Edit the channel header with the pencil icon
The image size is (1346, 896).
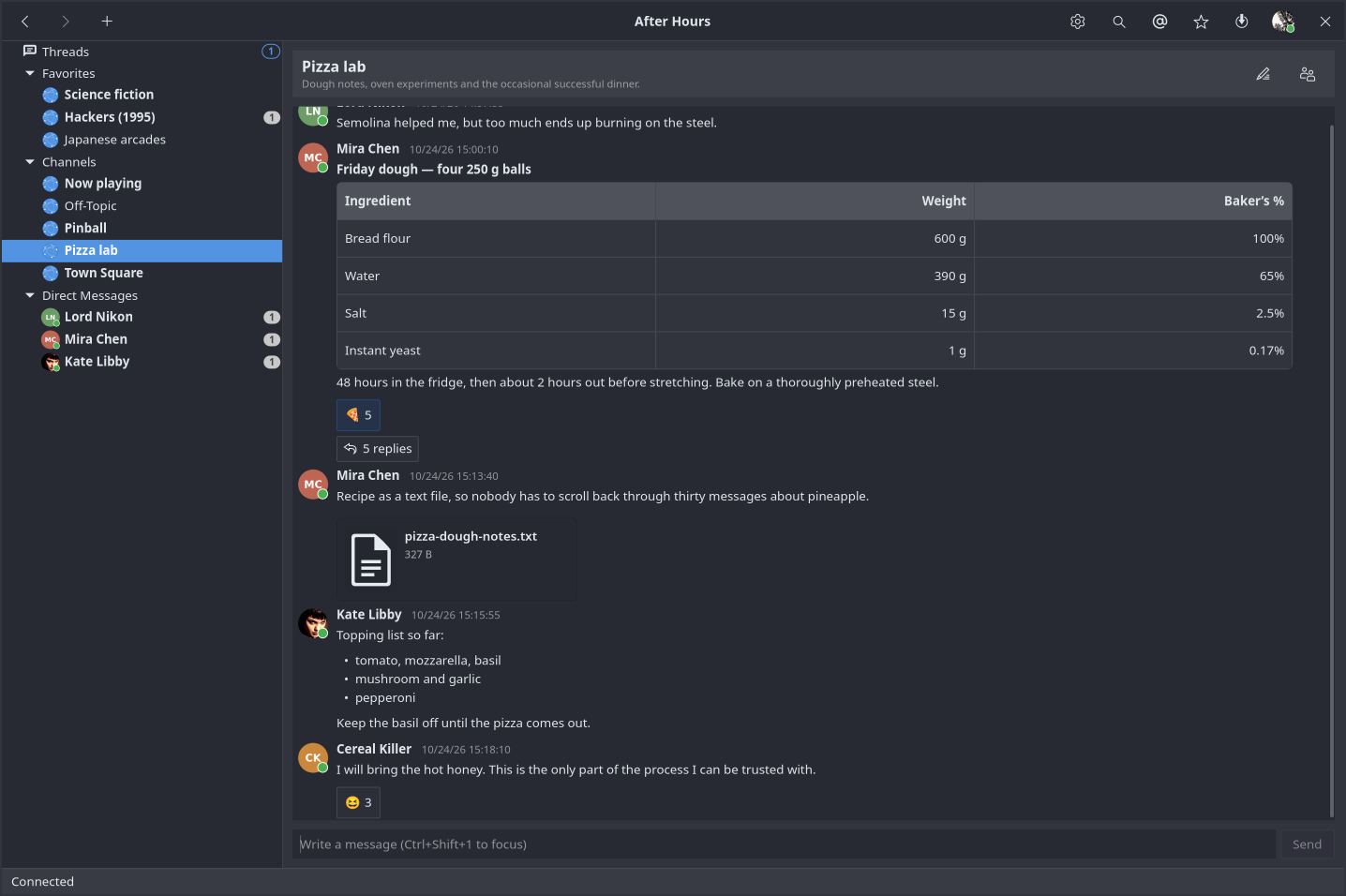point(1264,74)
